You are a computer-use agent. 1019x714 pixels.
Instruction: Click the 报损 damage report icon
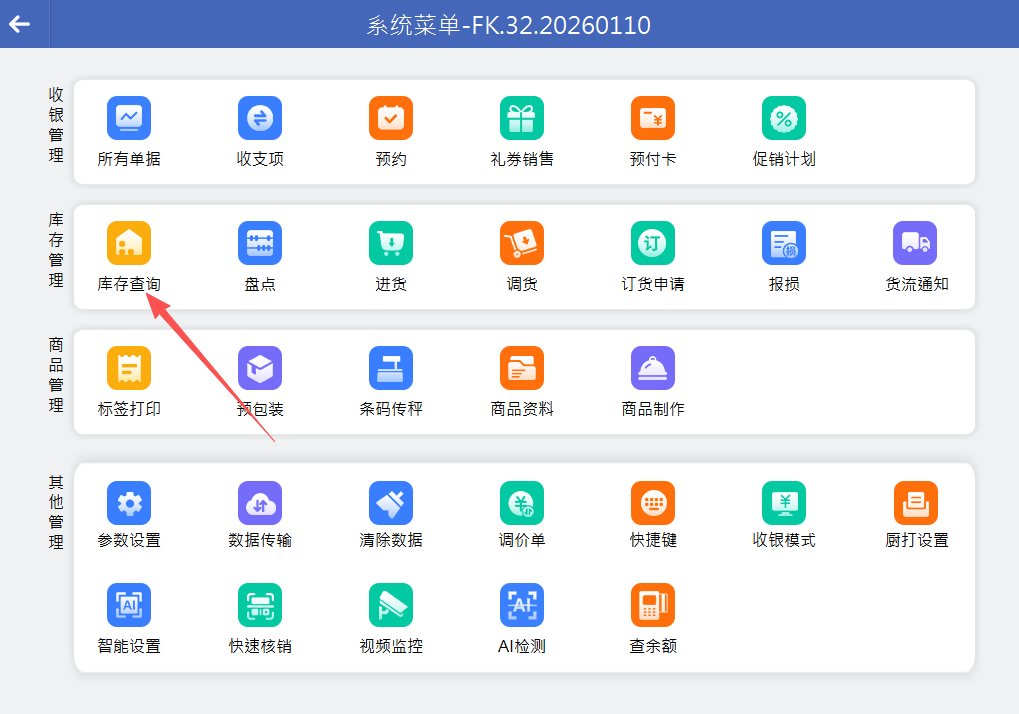784,244
